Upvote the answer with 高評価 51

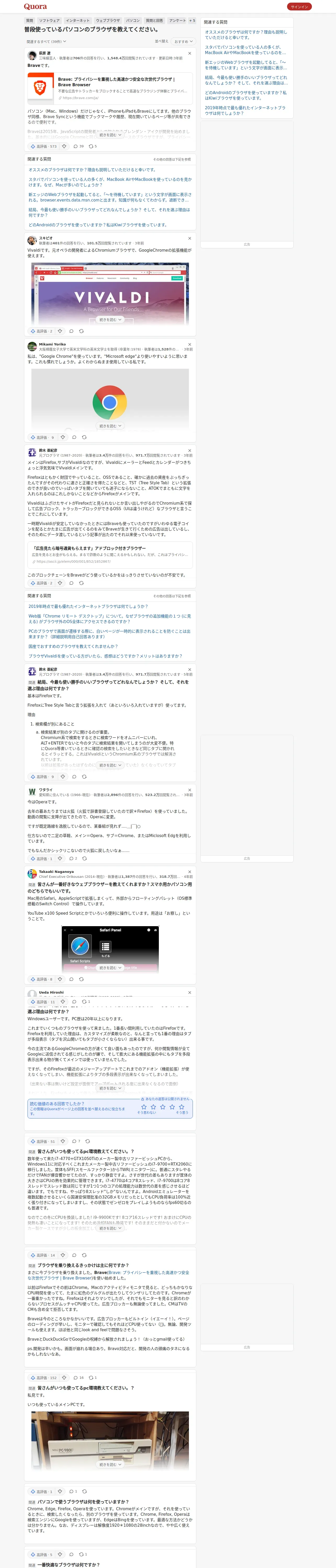[x=43, y=1141]
